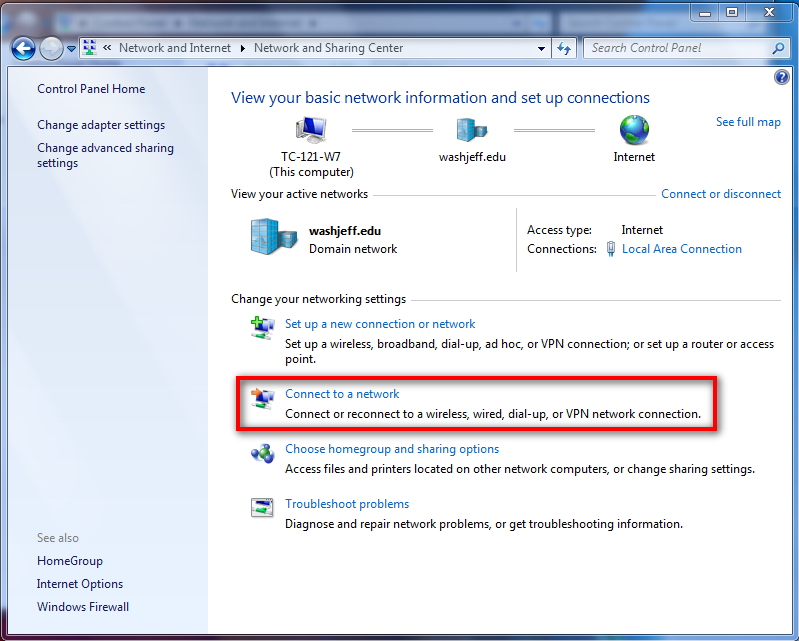Click the Connect or disconnect link
799x641 pixels.
(721, 194)
